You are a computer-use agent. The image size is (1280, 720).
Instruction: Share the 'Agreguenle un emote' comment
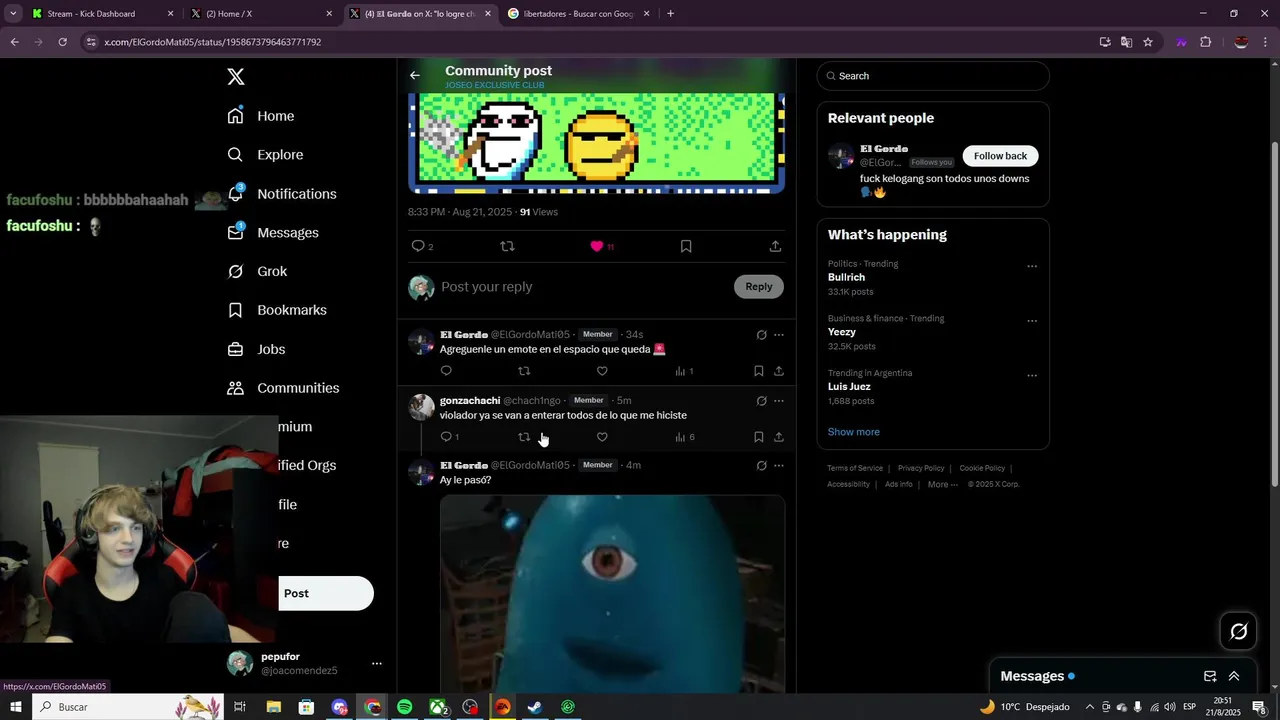(779, 371)
